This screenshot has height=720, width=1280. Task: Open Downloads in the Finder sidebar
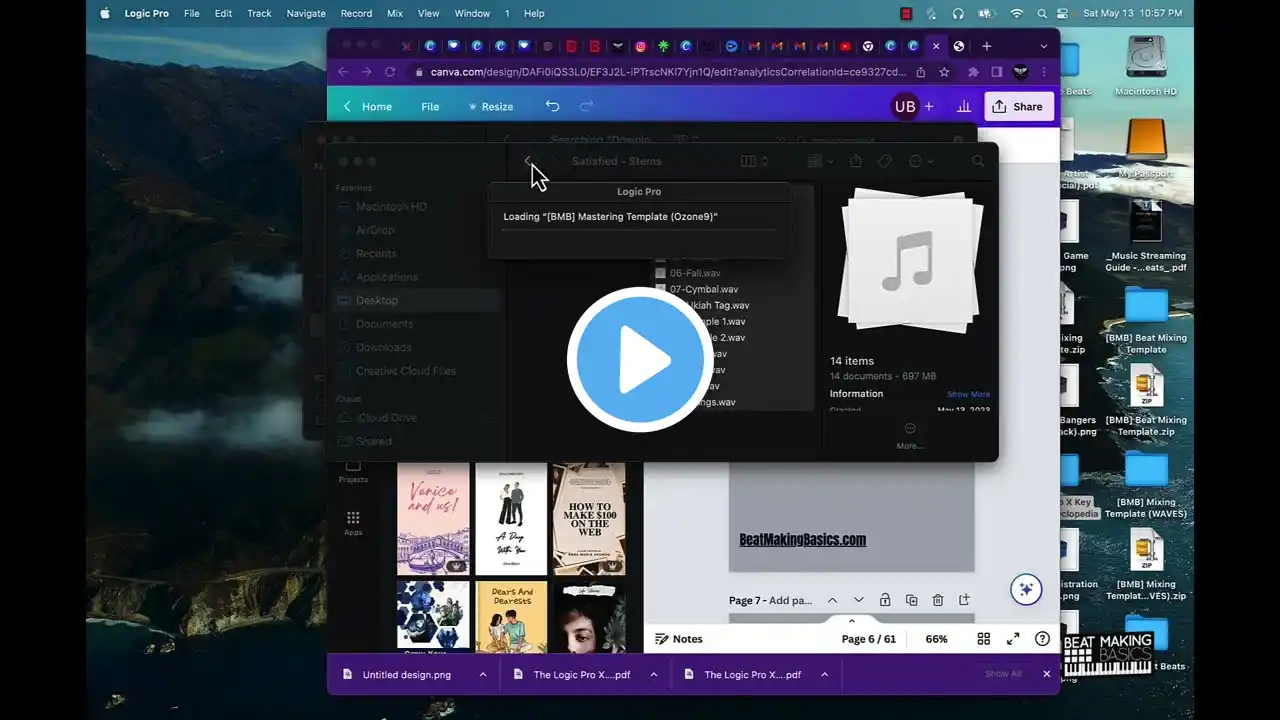pos(383,347)
